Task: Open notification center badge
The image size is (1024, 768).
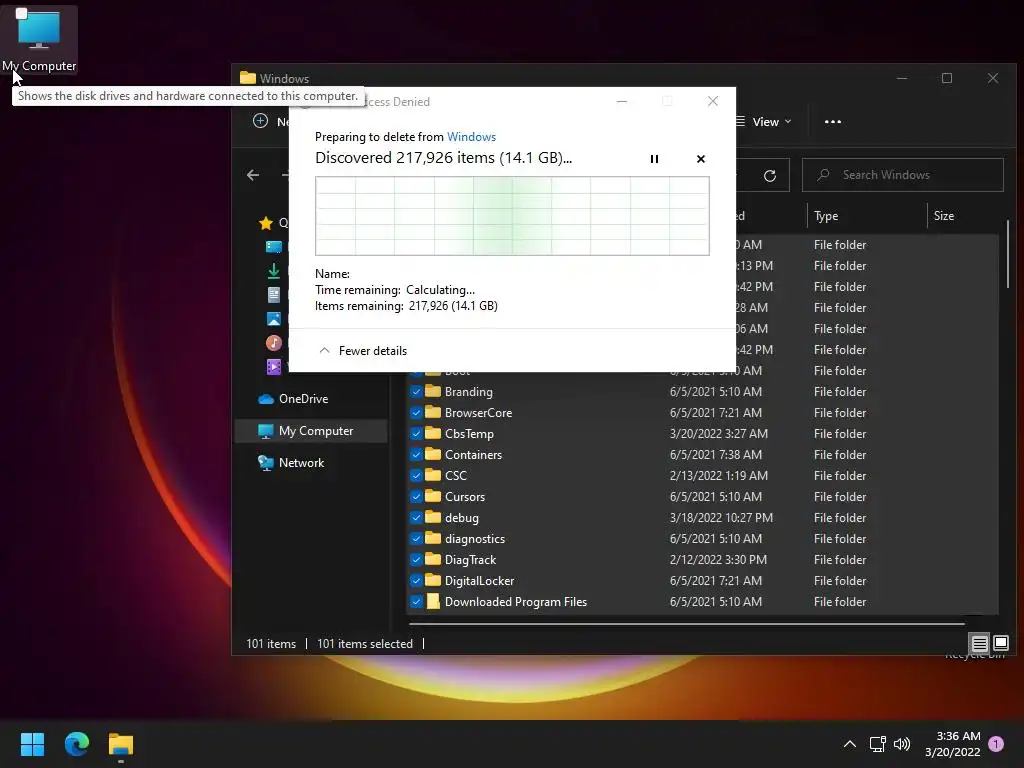Action: (x=996, y=744)
